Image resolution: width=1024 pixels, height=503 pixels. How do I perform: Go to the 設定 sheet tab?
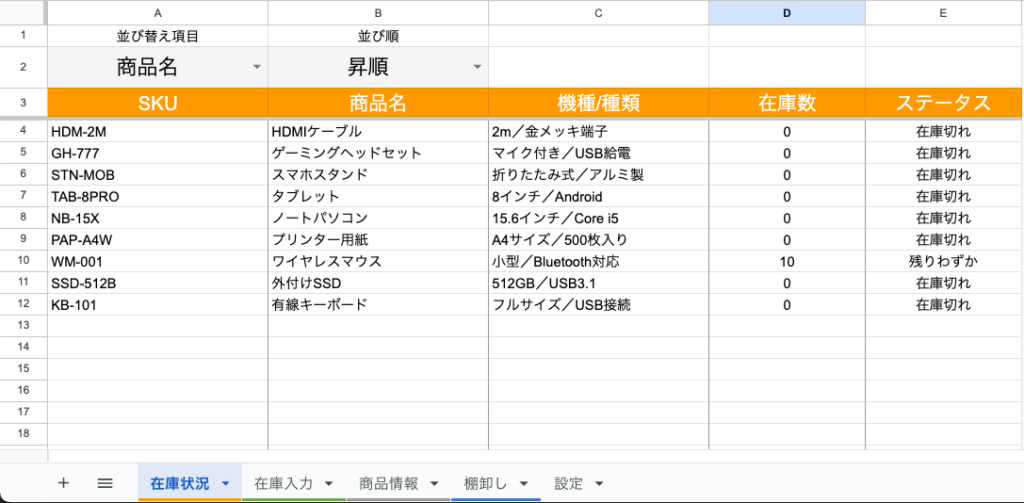pyautogui.click(x=568, y=483)
